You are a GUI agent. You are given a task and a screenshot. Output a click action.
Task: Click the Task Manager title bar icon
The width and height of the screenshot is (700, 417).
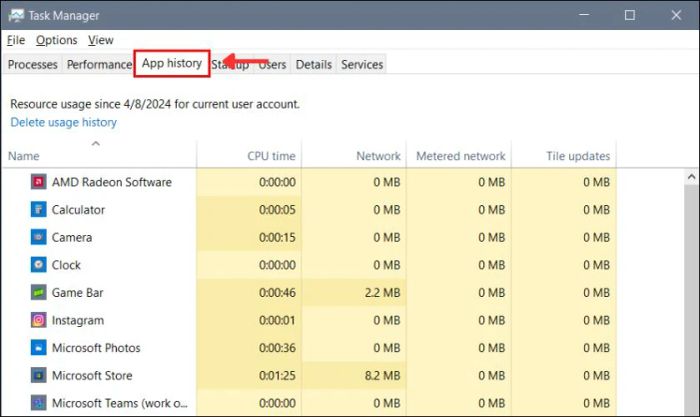16,15
